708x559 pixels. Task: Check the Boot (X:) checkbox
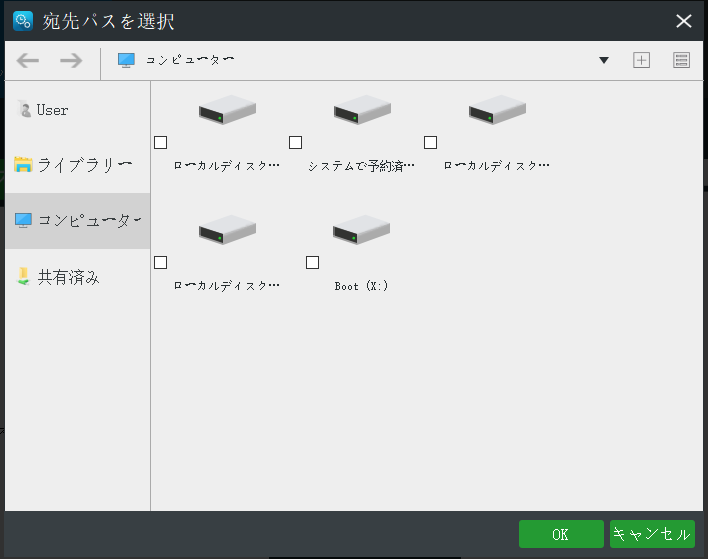312,262
